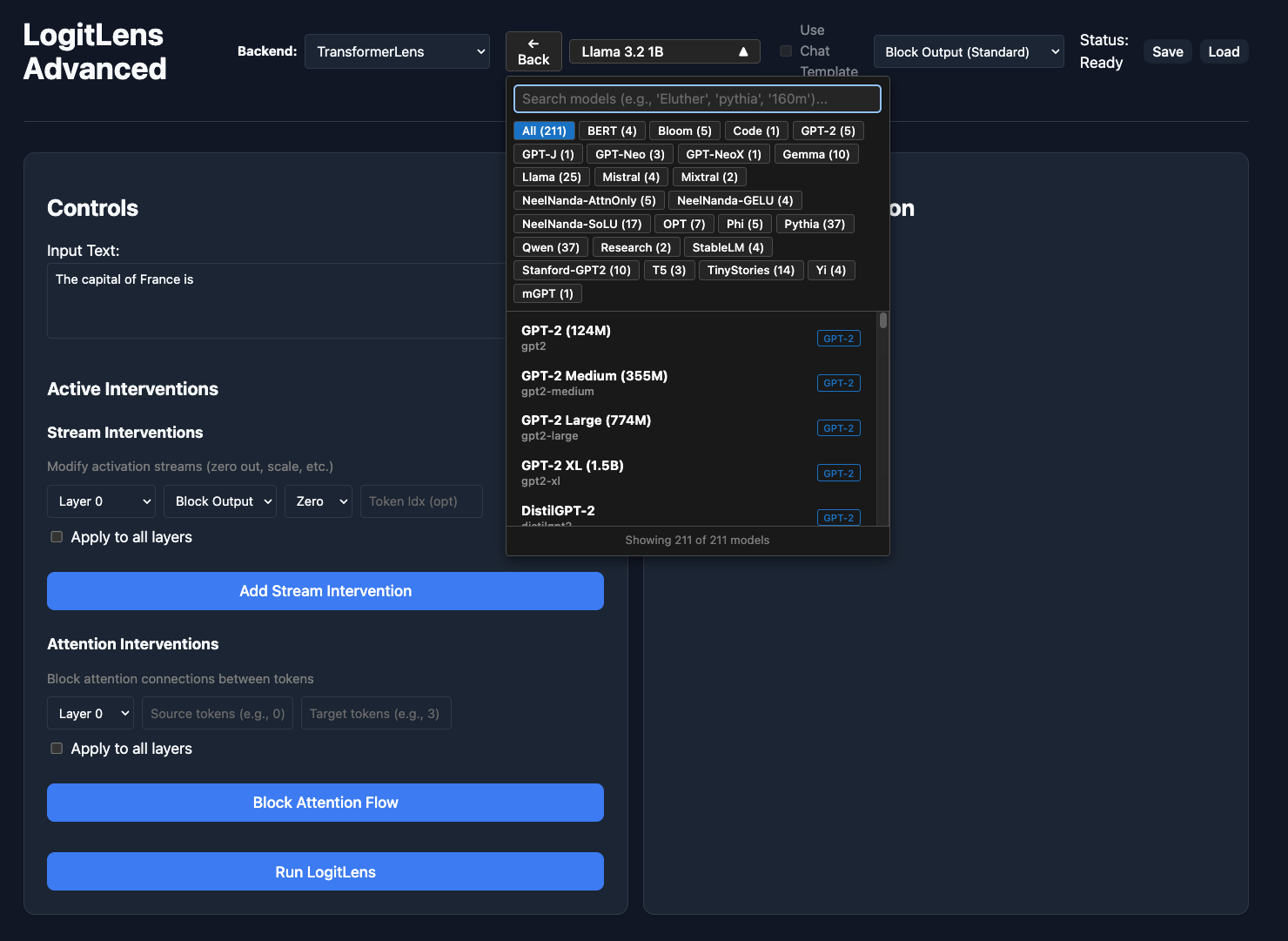Select the All (211) filter tag

pyautogui.click(x=544, y=131)
